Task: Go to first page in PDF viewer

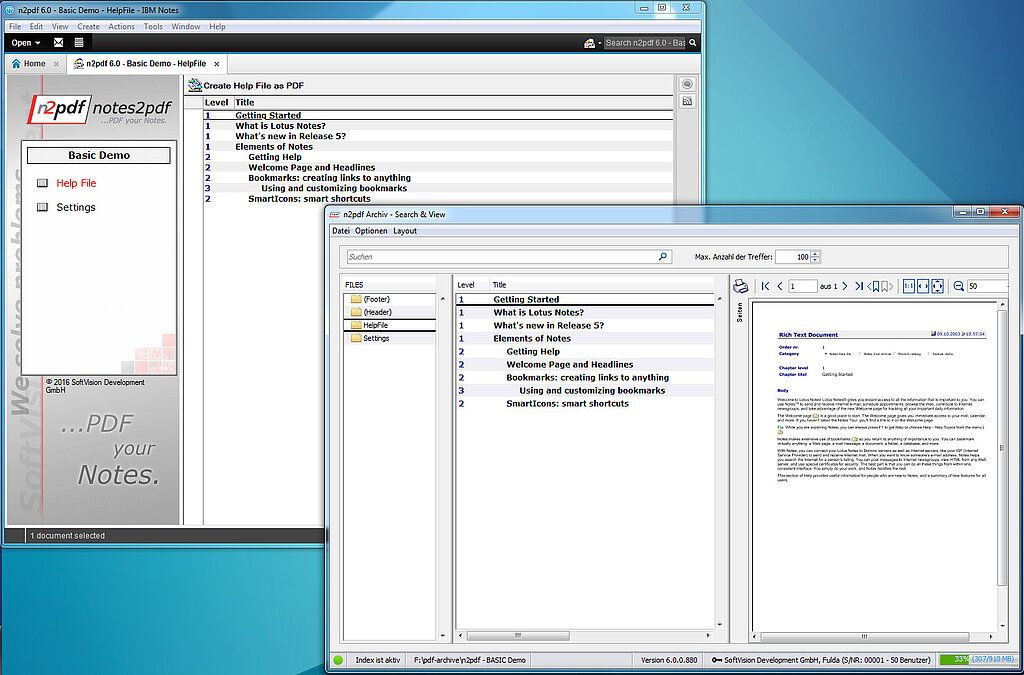Action: coord(765,286)
